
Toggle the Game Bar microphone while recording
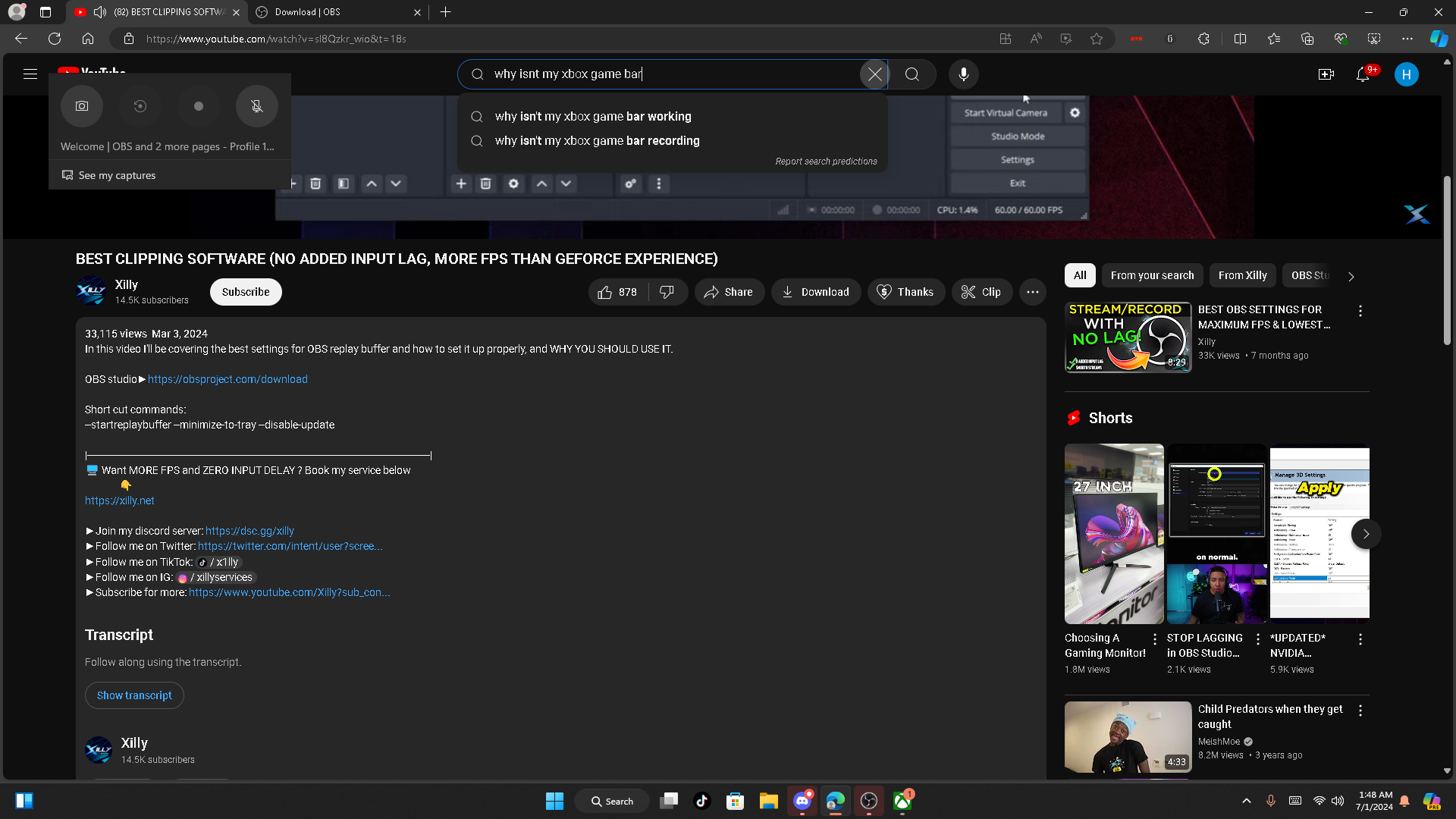(257, 106)
